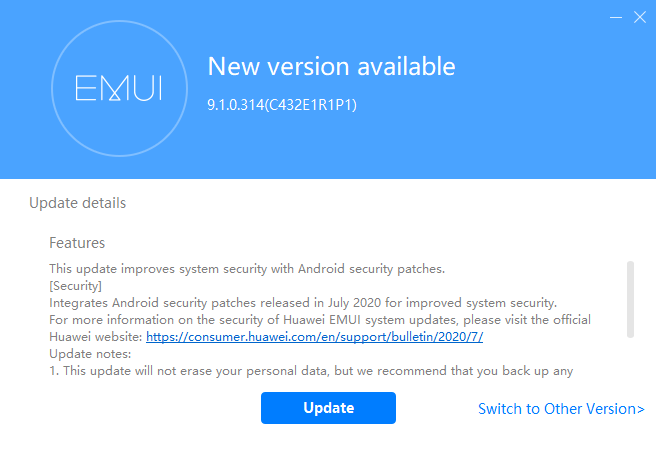Screen dimensions: 656x453
Task: Minimize the update window
Action: 616,17
